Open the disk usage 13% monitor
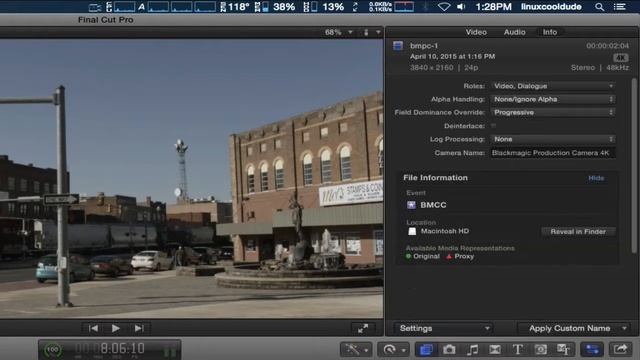 coord(324,7)
